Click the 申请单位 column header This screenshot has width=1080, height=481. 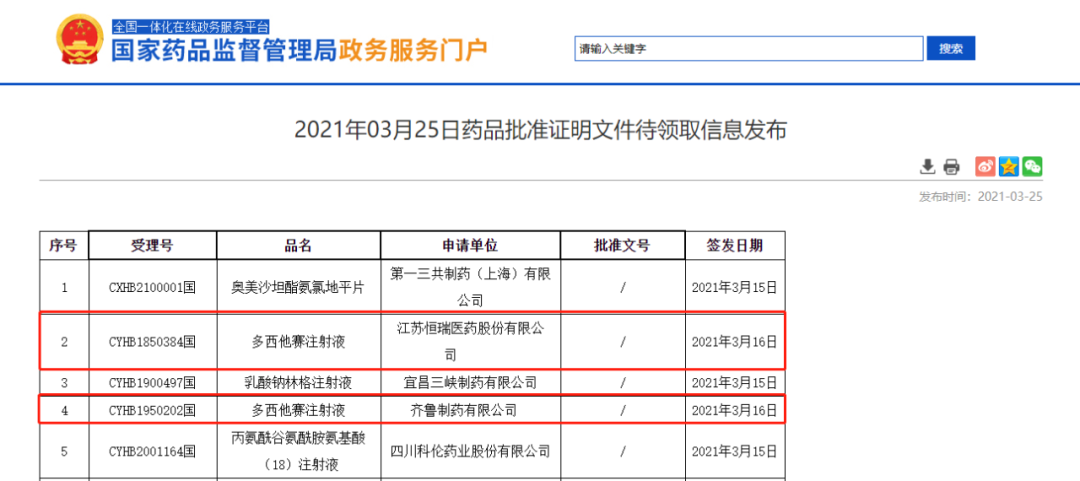[x=470, y=245]
